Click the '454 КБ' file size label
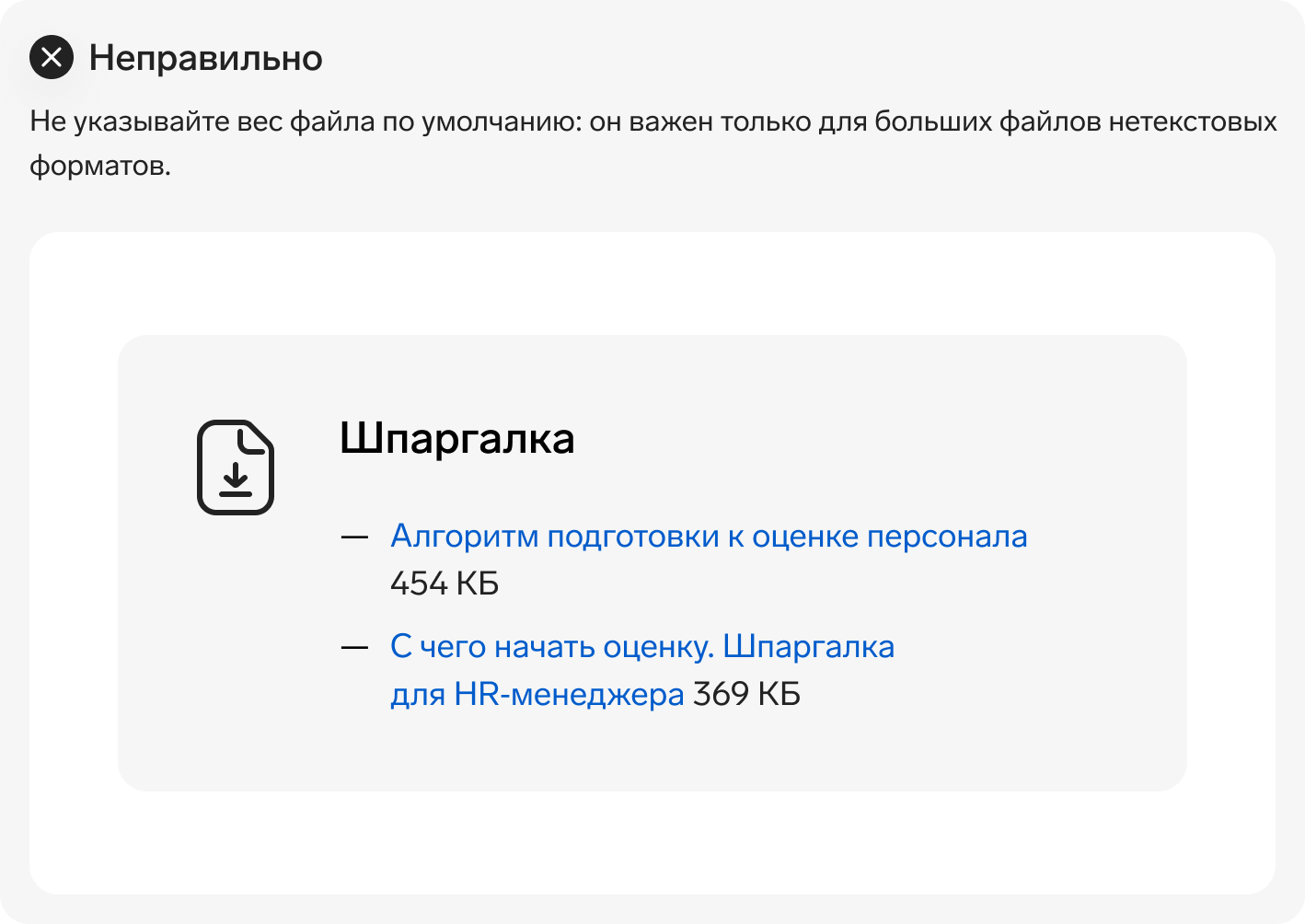 click(x=445, y=583)
